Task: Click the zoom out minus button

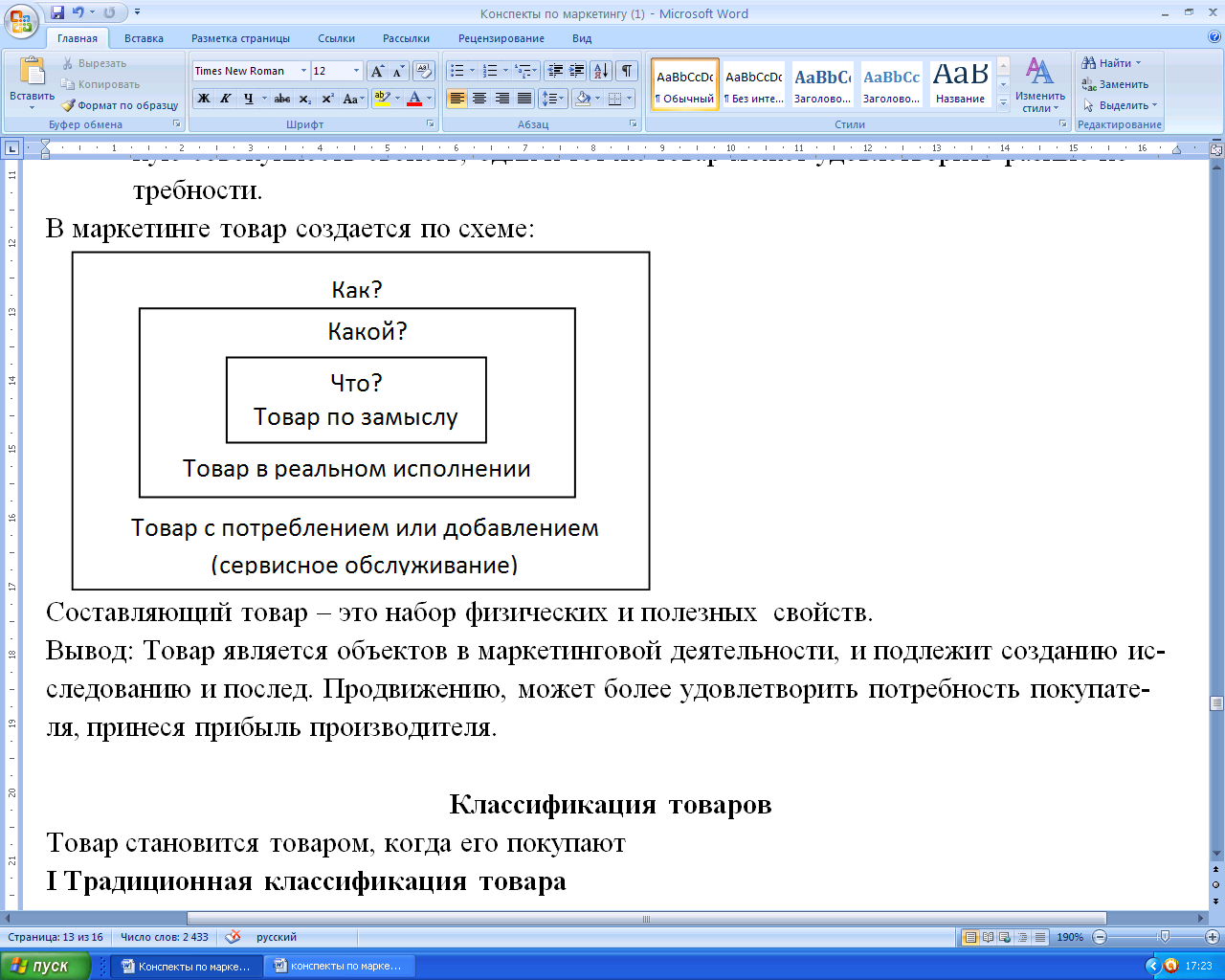Action: coord(1100,937)
